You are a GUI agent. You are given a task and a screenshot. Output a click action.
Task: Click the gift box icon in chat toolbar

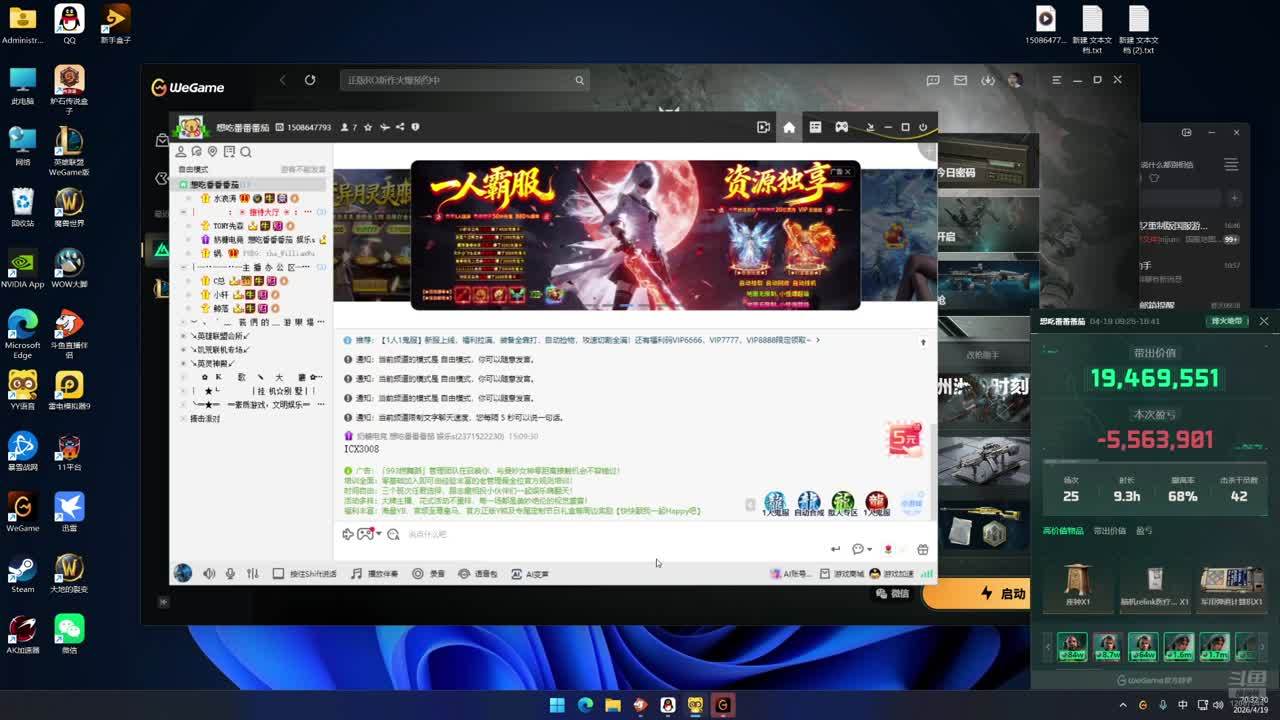tap(922, 549)
